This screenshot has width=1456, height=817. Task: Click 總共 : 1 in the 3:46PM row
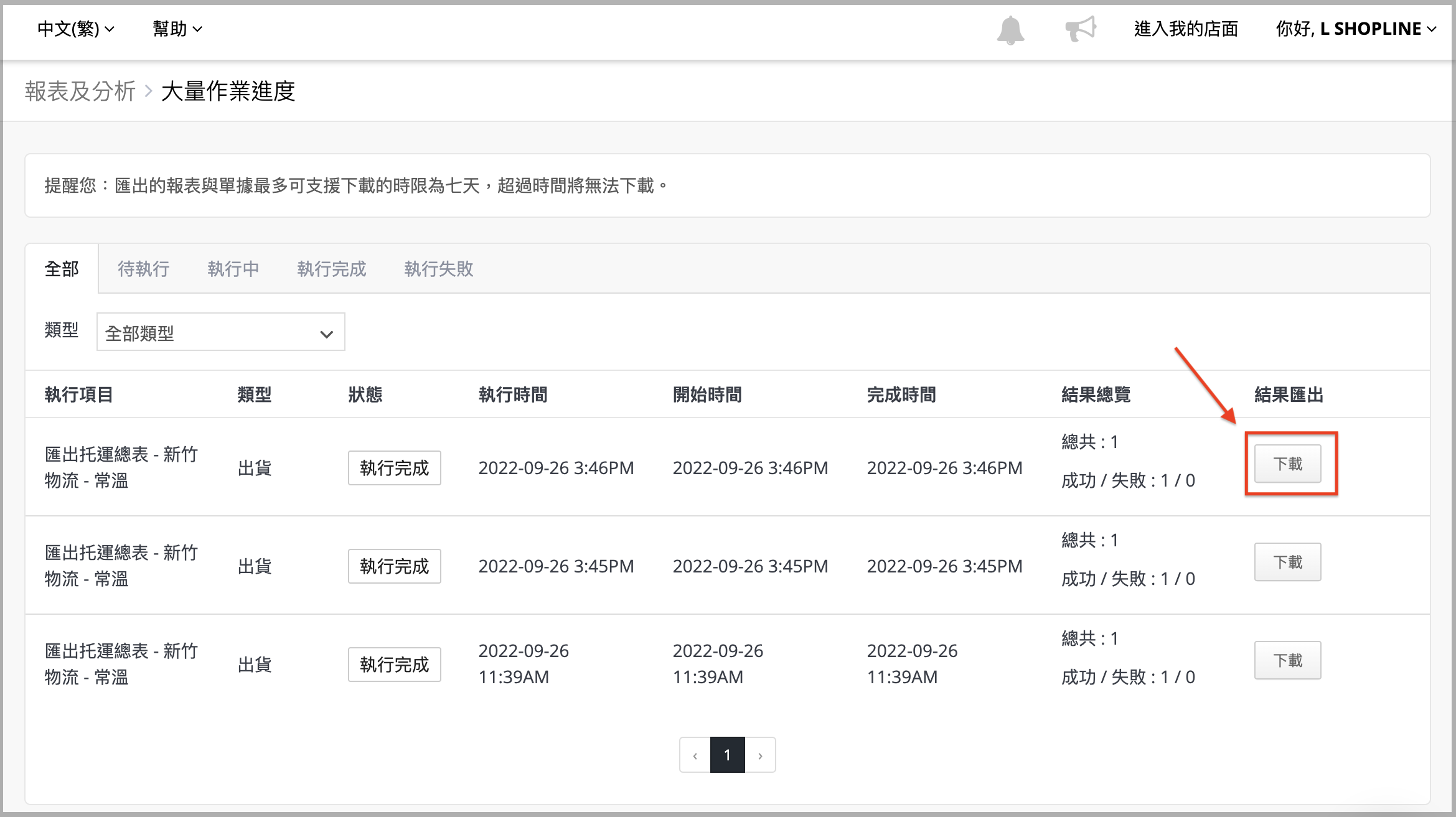(1090, 442)
